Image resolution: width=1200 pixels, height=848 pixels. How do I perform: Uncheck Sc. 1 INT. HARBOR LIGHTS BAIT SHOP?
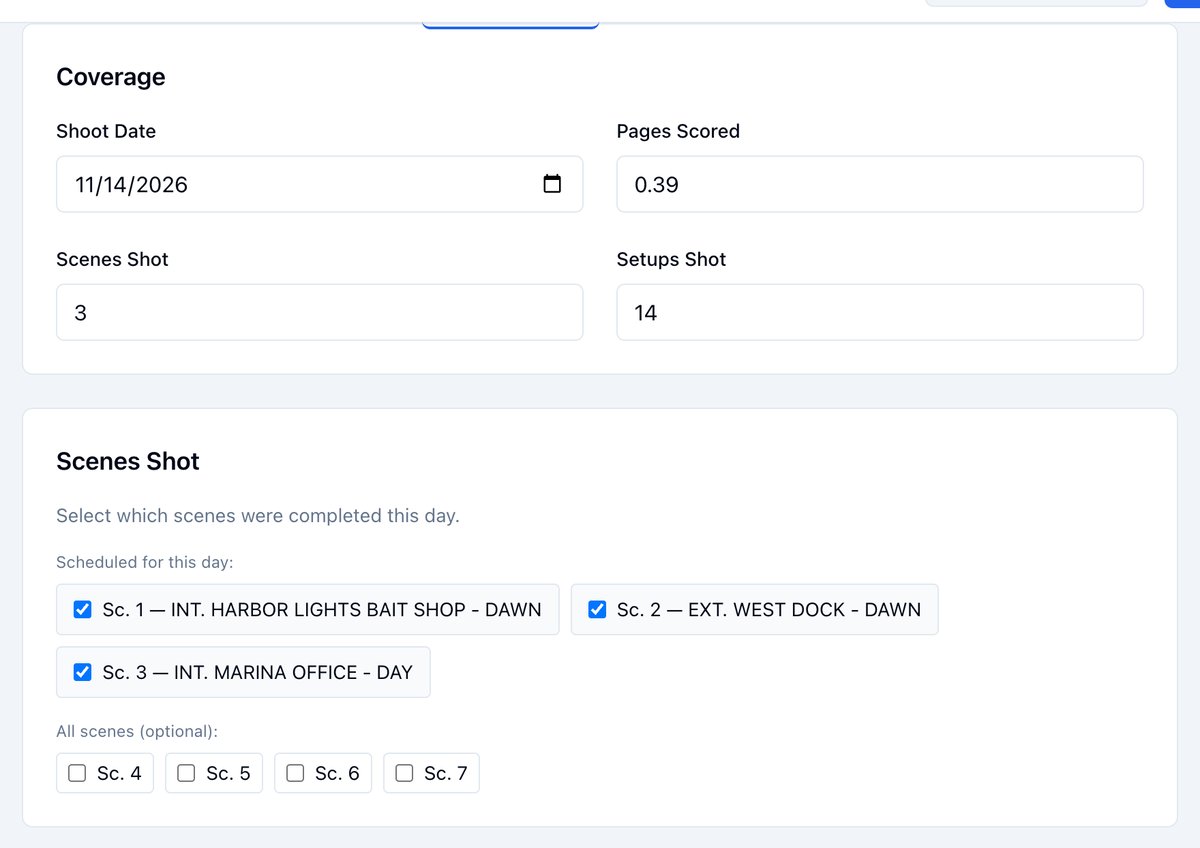pyautogui.click(x=83, y=609)
